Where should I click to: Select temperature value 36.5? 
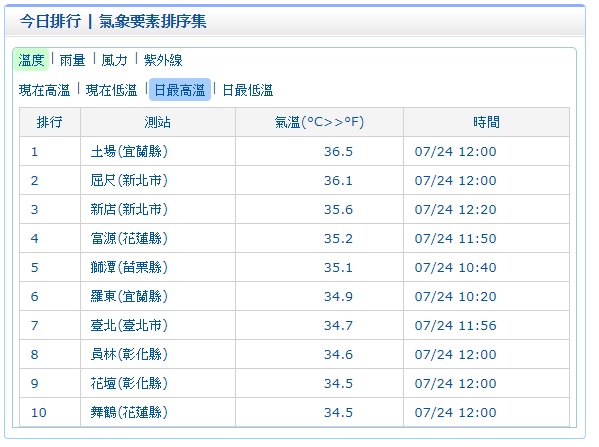338,152
